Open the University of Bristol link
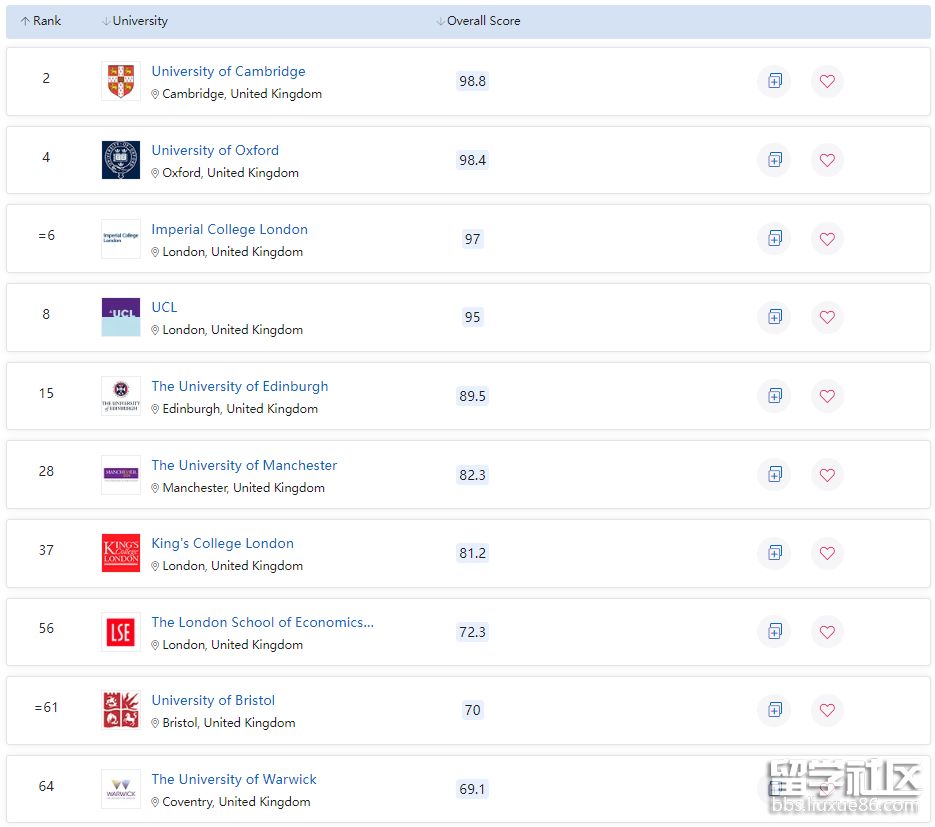This screenshot has width=935, height=827. pyautogui.click(x=213, y=700)
